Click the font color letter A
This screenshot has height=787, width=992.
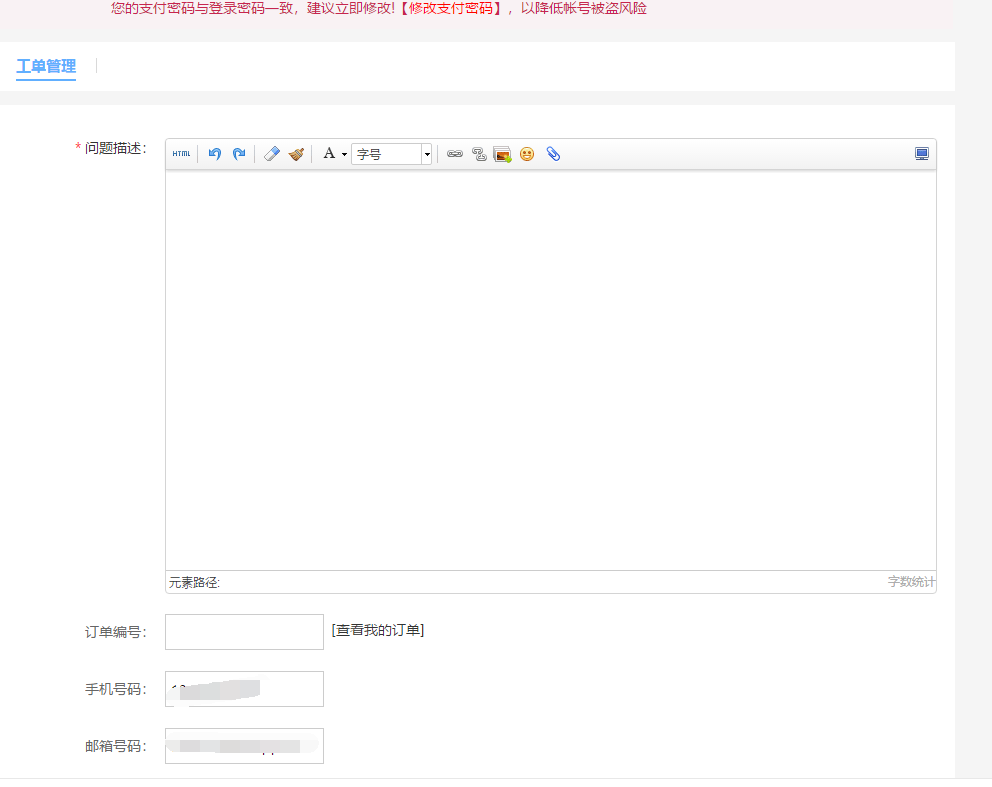coord(328,154)
